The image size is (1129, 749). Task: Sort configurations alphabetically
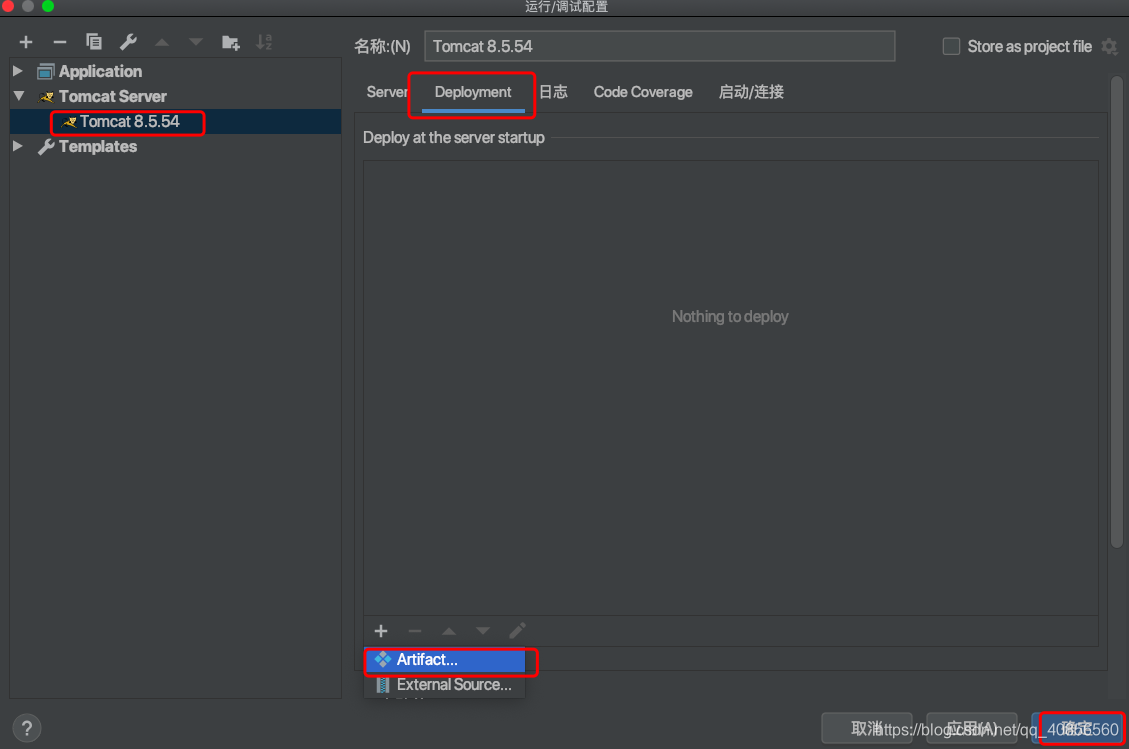pos(264,42)
